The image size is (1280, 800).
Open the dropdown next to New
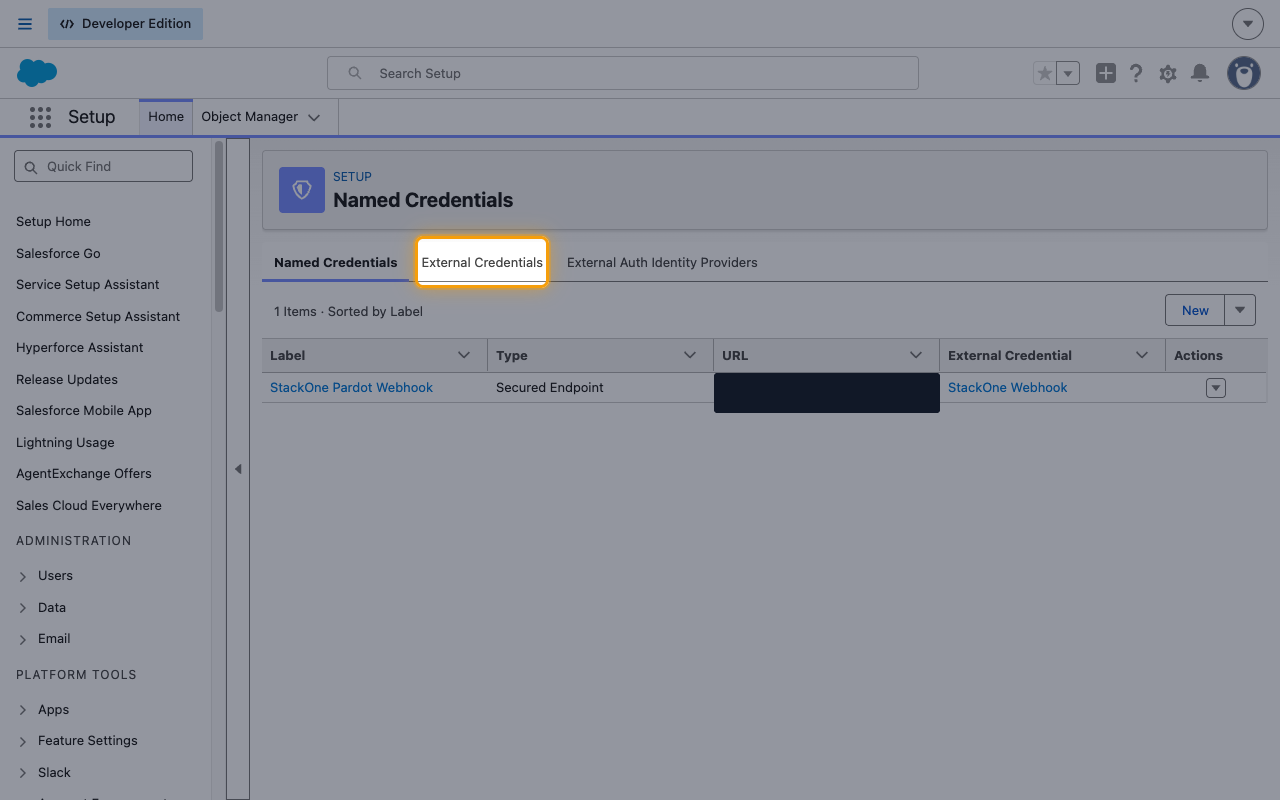tap(1240, 310)
